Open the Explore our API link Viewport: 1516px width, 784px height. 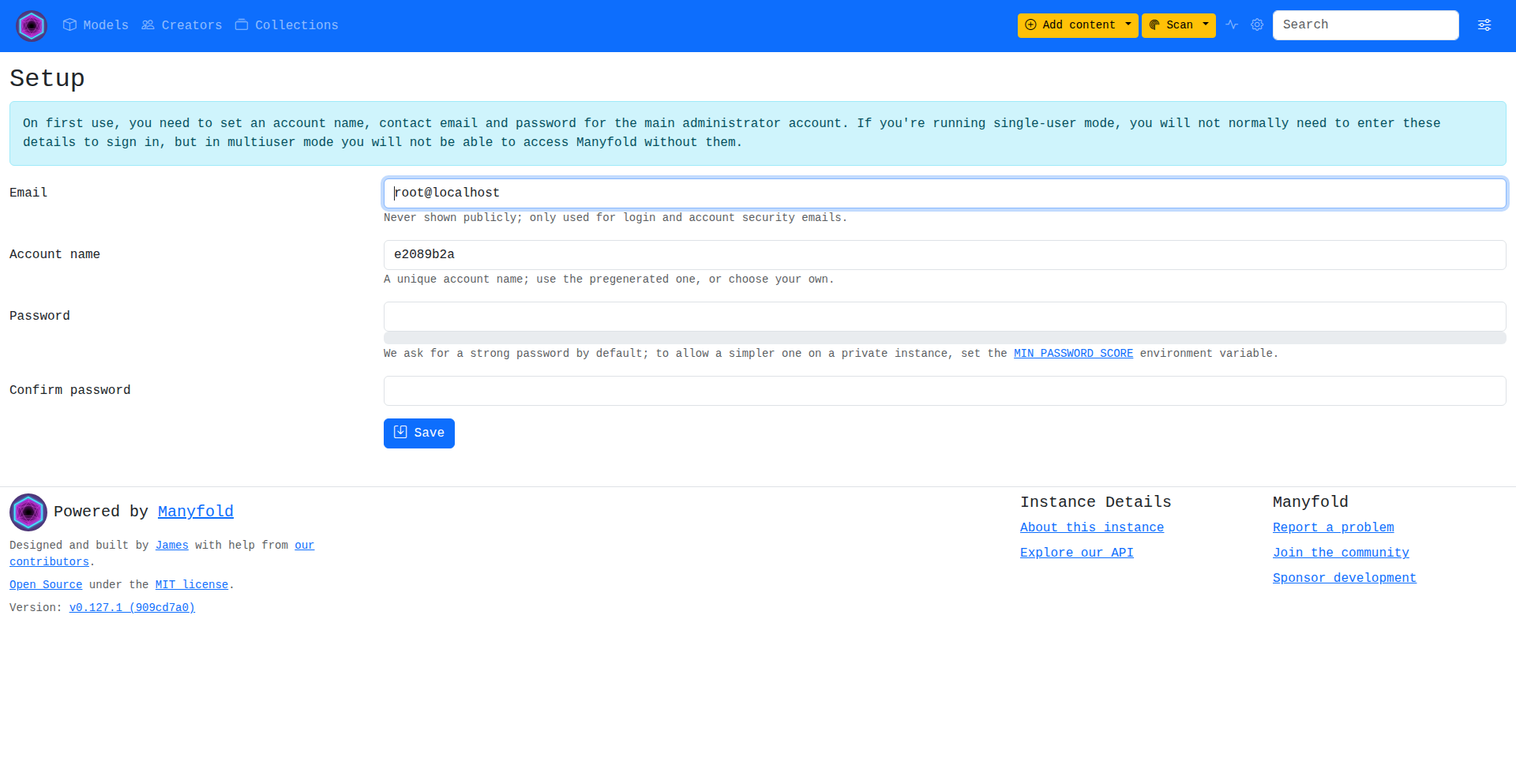(1076, 553)
